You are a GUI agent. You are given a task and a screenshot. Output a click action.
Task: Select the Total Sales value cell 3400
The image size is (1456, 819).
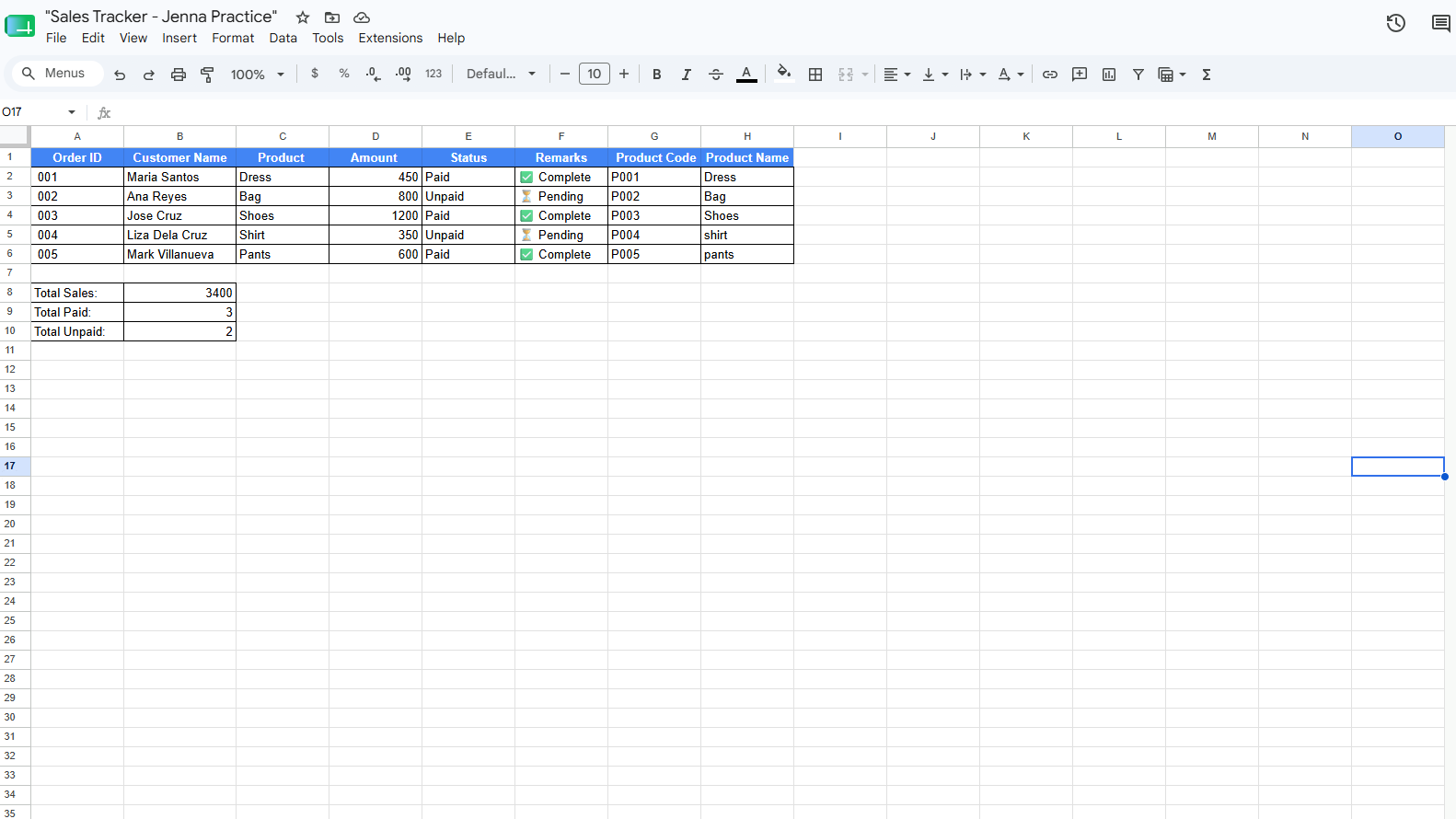180,293
